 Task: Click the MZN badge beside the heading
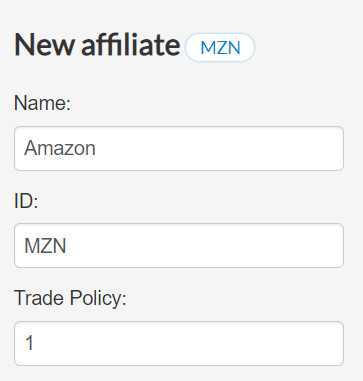tap(220, 47)
